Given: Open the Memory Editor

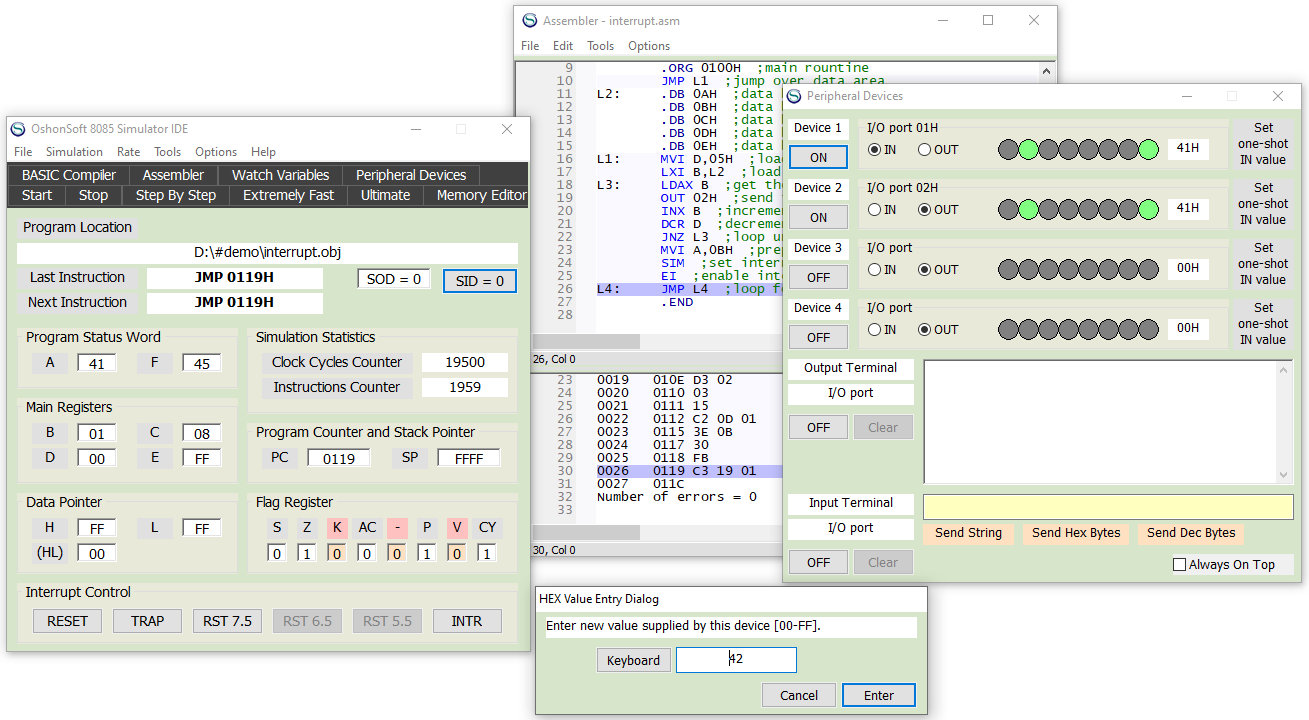Looking at the screenshot, I should point(481,195).
